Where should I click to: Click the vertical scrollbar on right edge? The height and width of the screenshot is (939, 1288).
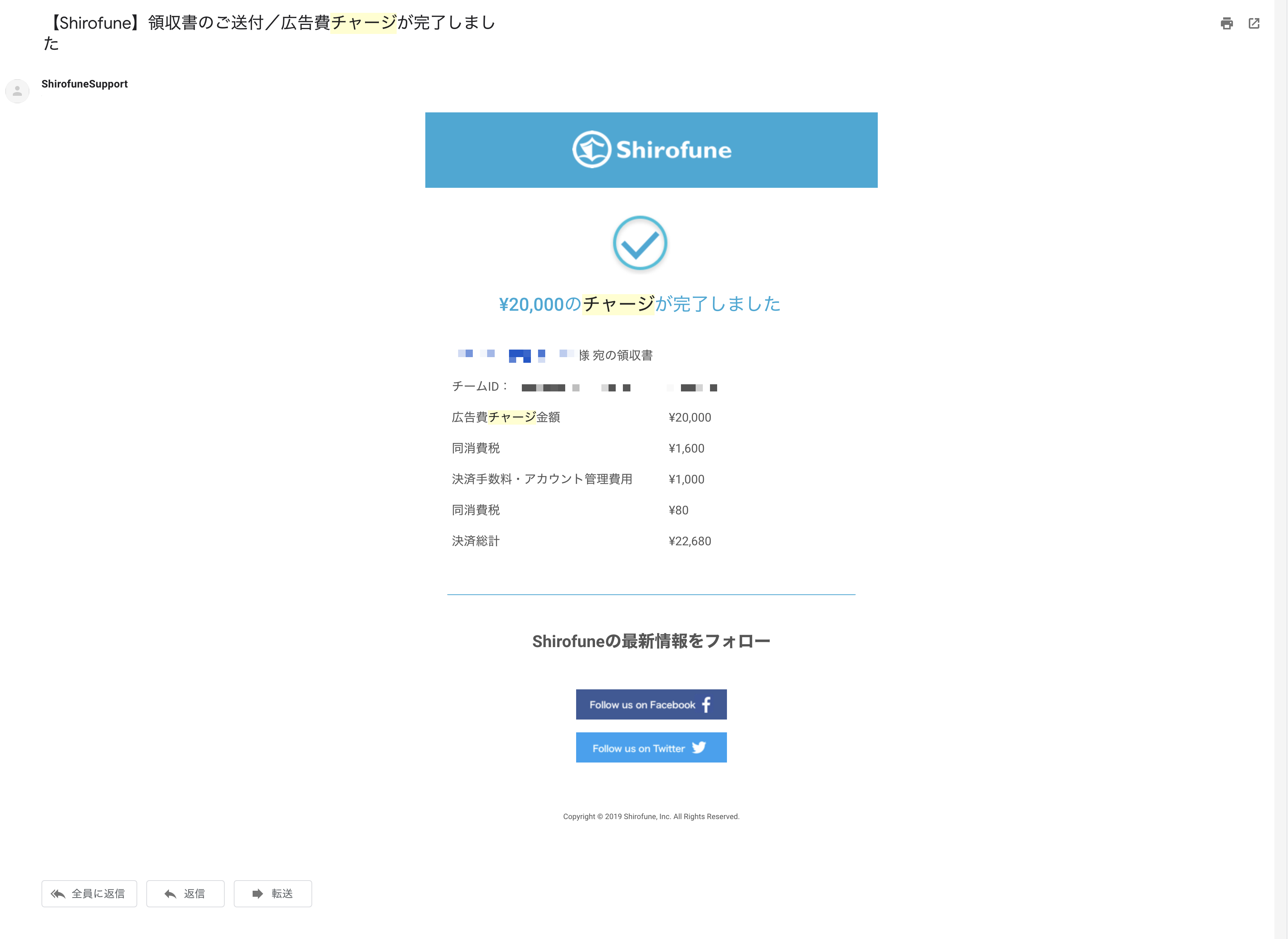(1280, 469)
